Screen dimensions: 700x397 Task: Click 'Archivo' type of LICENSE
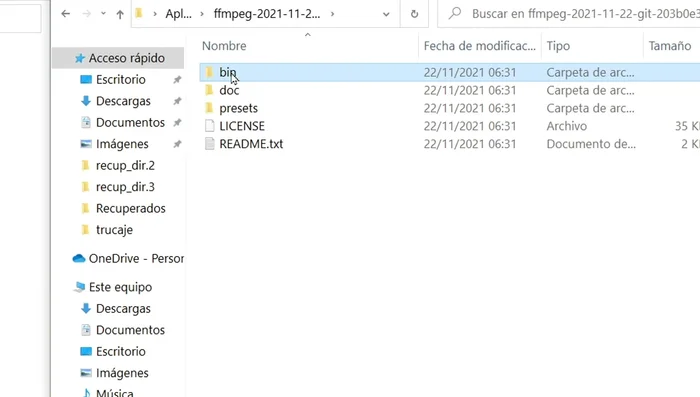[x=567, y=126]
